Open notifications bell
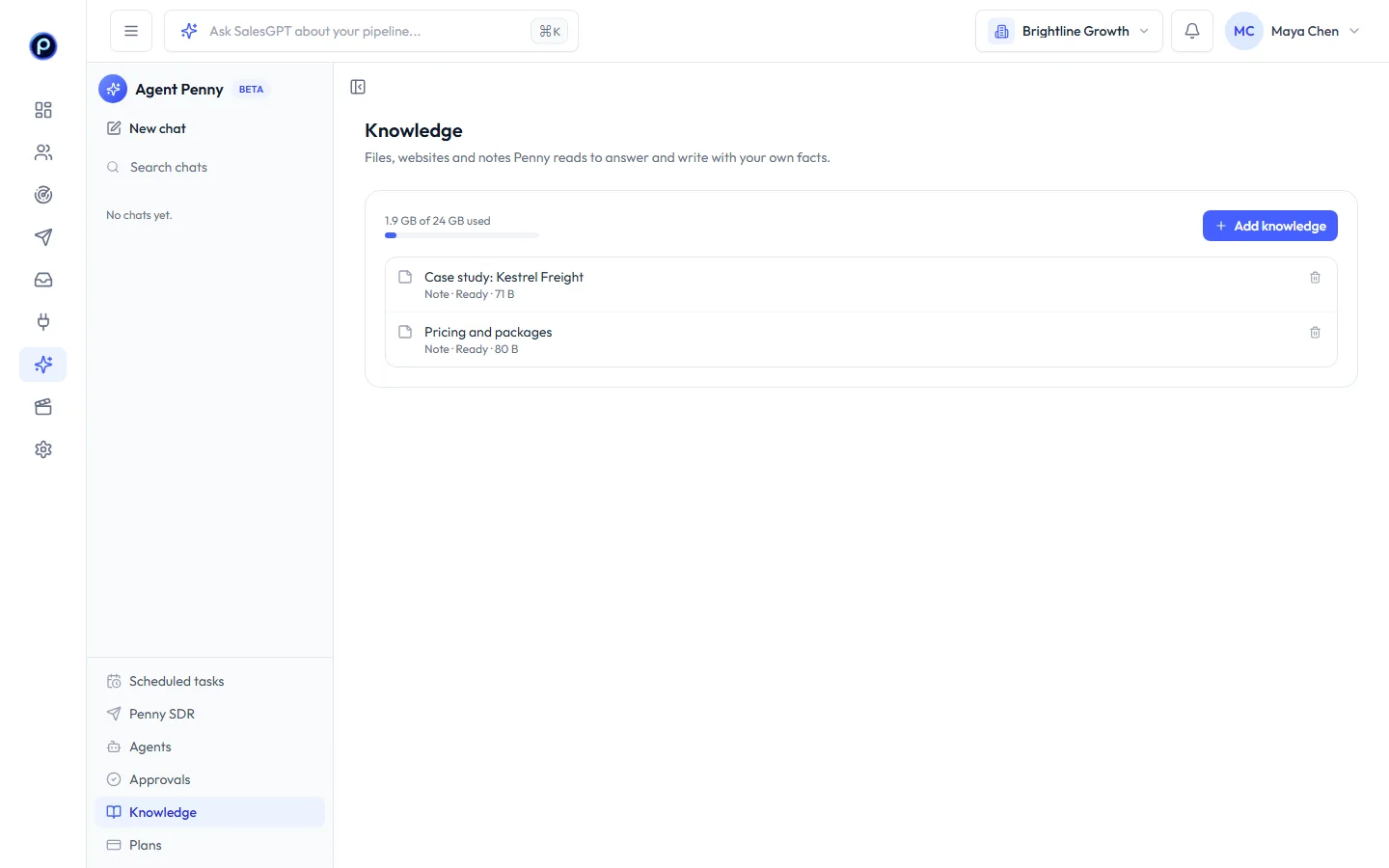The image size is (1389, 868). pyautogui.click(x=1192, y=31)
